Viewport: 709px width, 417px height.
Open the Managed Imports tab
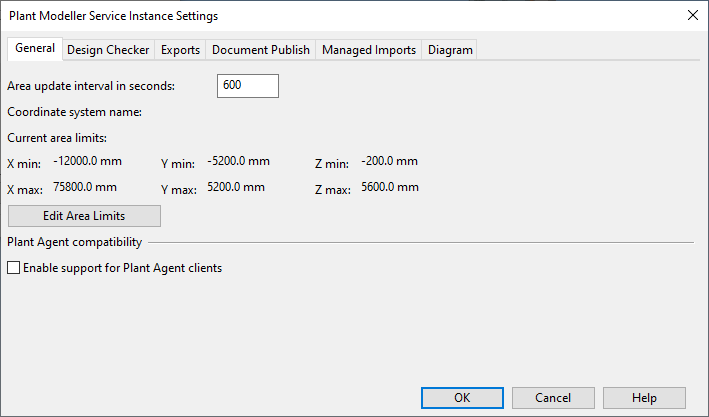(x=369, y=50)
